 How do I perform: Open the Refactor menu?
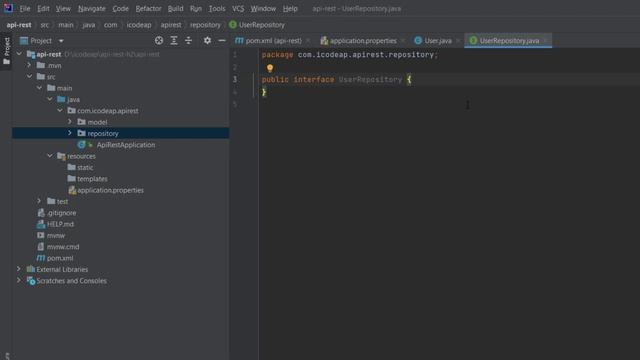(148, 9)
